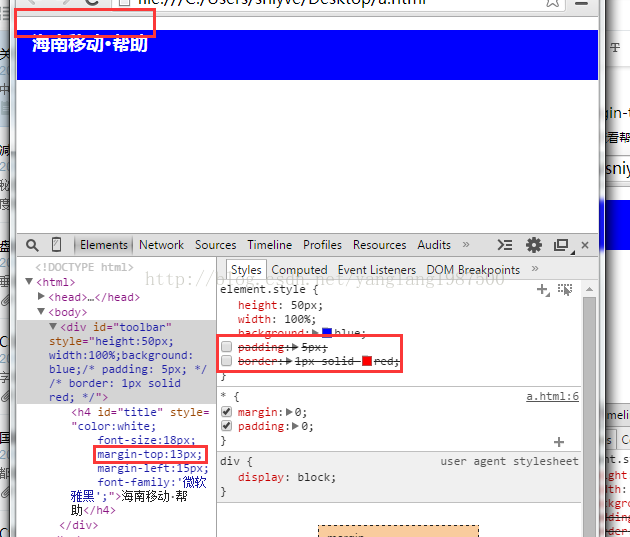The image size is (630, 537).
Task: Uncheck the margin: 0 property
Action: [x=227, y=412]
